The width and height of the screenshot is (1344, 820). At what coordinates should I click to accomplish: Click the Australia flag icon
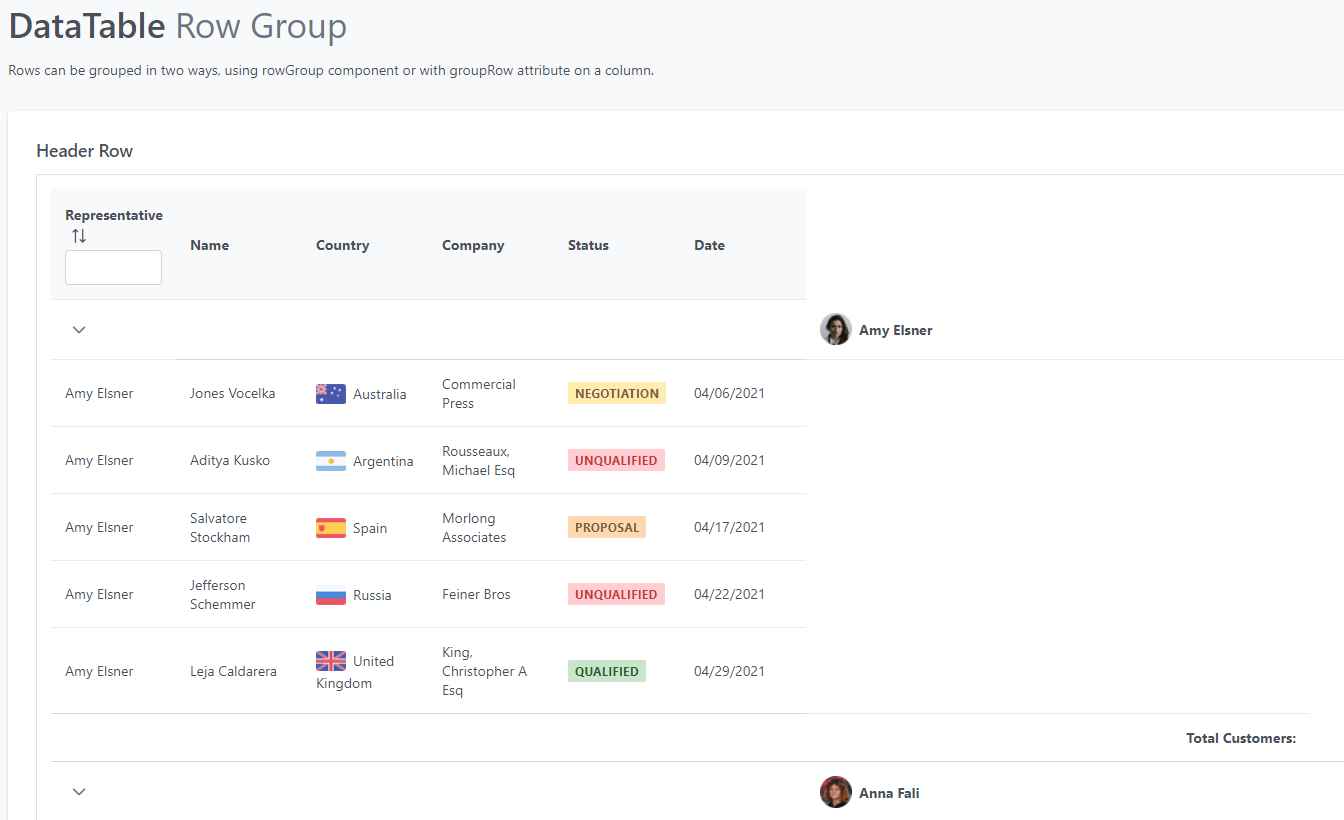[330, 393]
